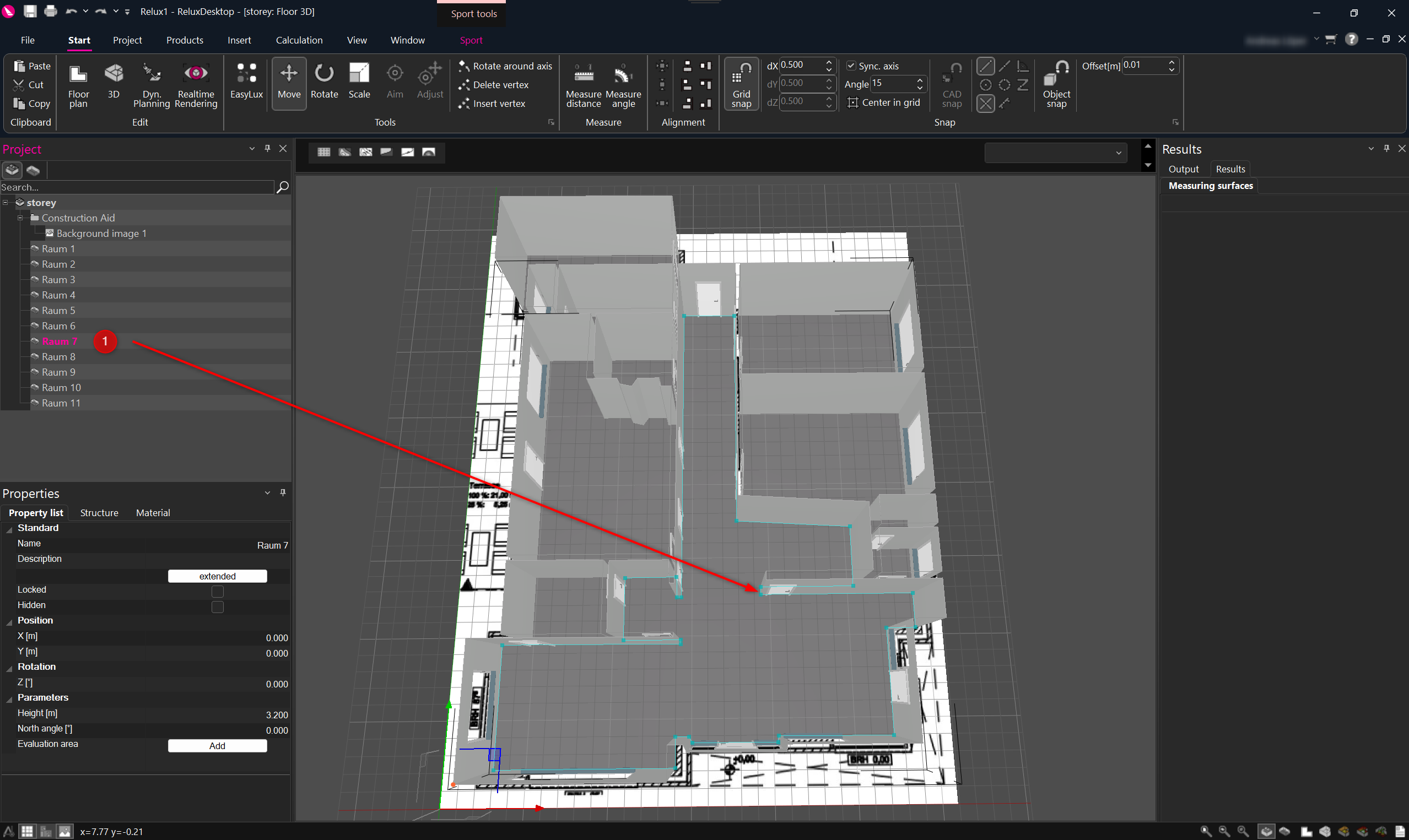1409x840 pixels.
Task: Open the Products ribbon tab
Action: point(185,40)
